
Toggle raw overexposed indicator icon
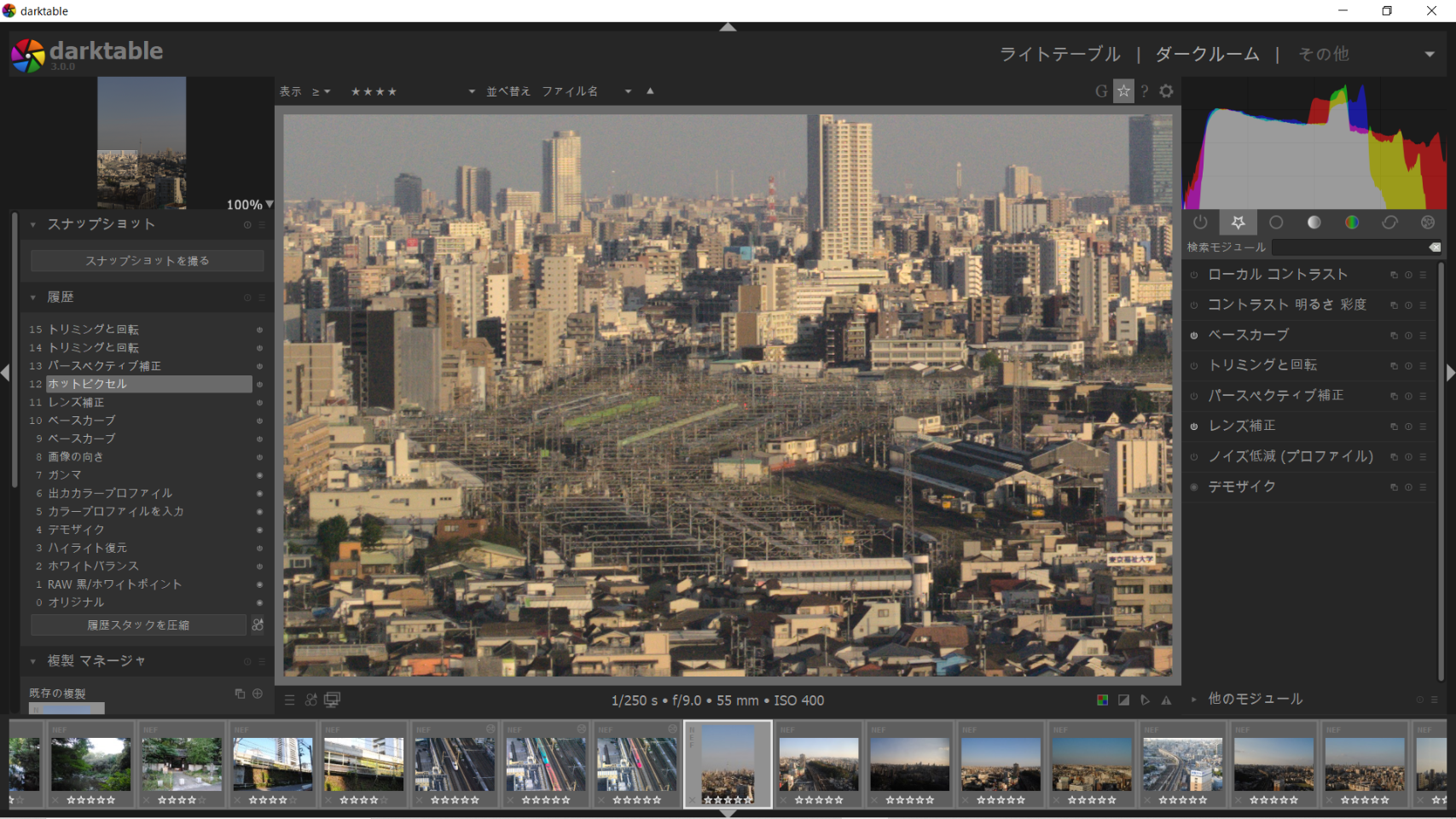click(x=1102, y=700)
